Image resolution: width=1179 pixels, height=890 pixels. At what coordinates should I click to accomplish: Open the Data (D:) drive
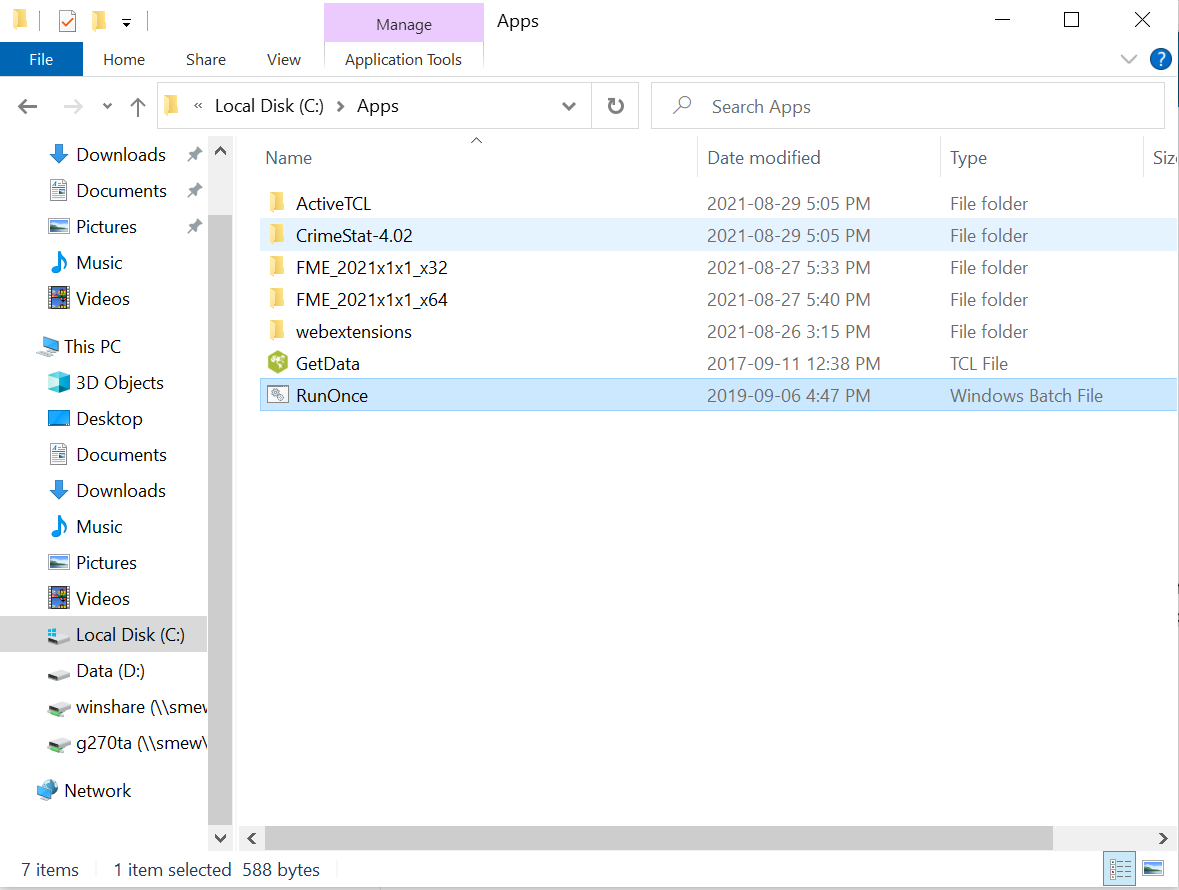coord(110,671)
